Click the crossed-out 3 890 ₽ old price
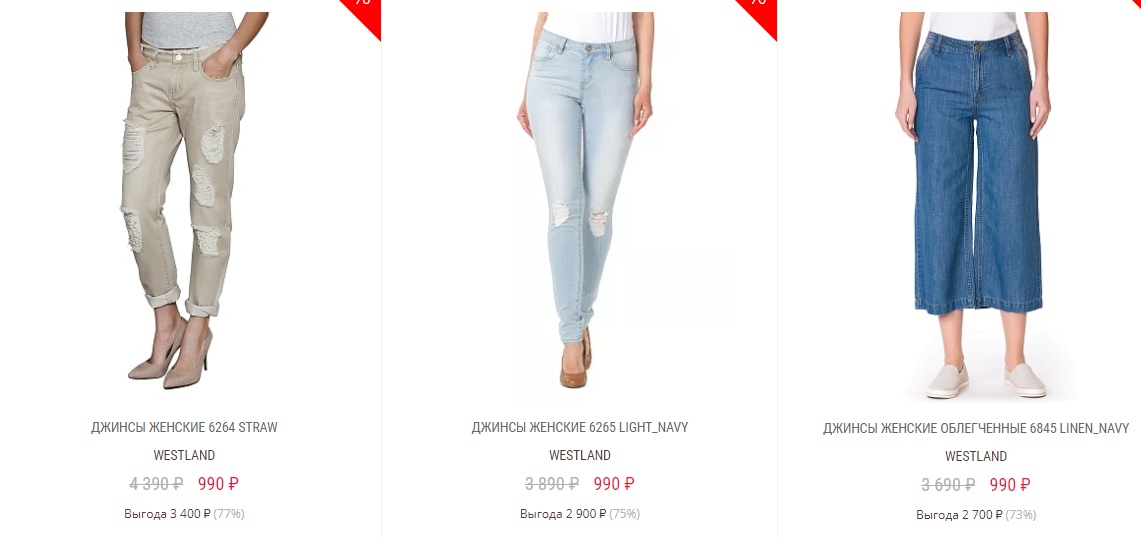 pyautogui.click(x=552, y=483)
